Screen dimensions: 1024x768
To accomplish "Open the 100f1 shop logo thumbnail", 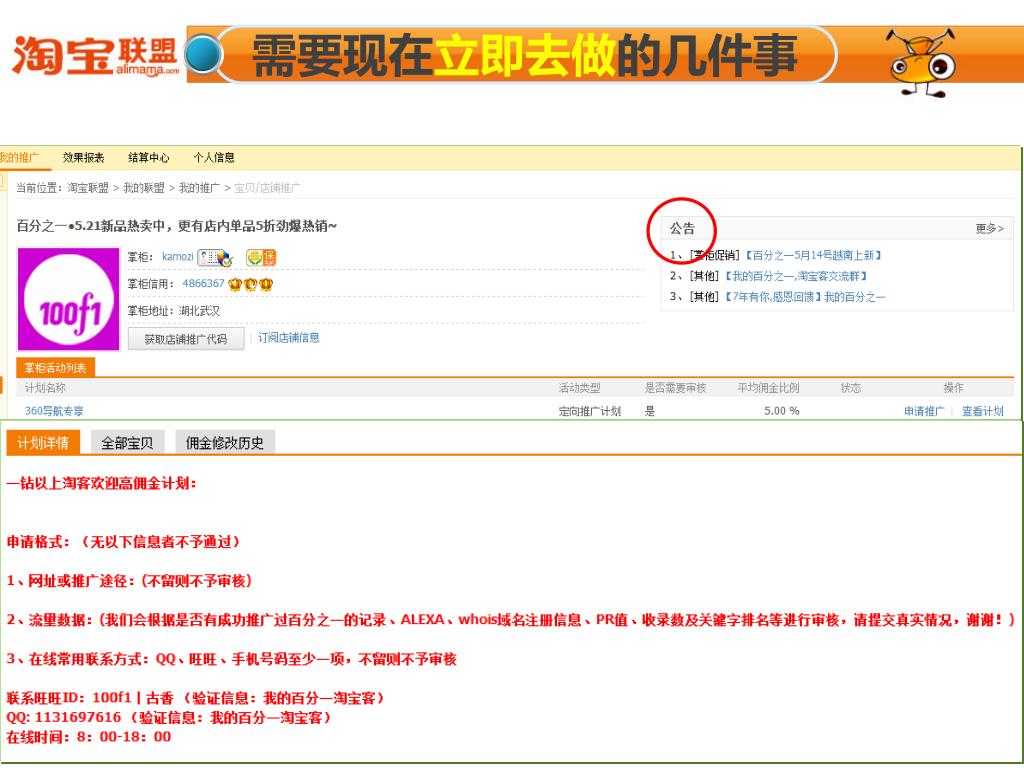I will click(x=69, y=299).
